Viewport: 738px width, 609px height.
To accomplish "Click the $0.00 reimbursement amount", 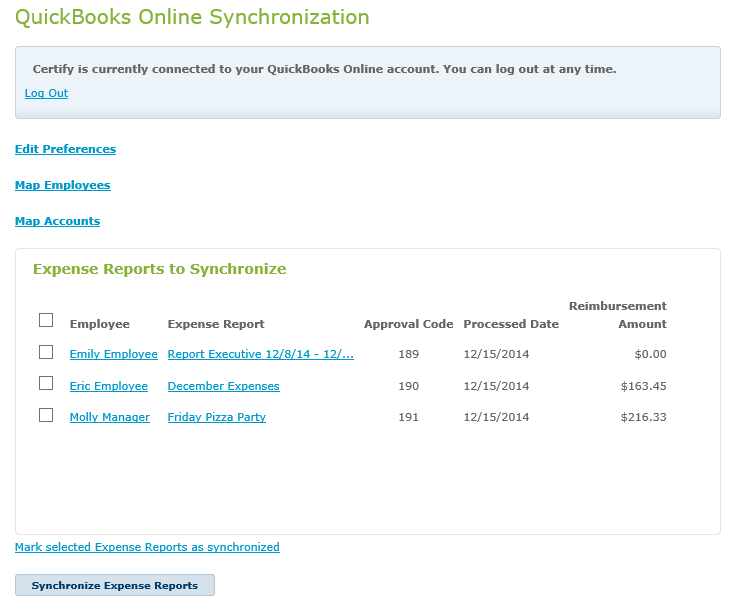I will point(650,354).
